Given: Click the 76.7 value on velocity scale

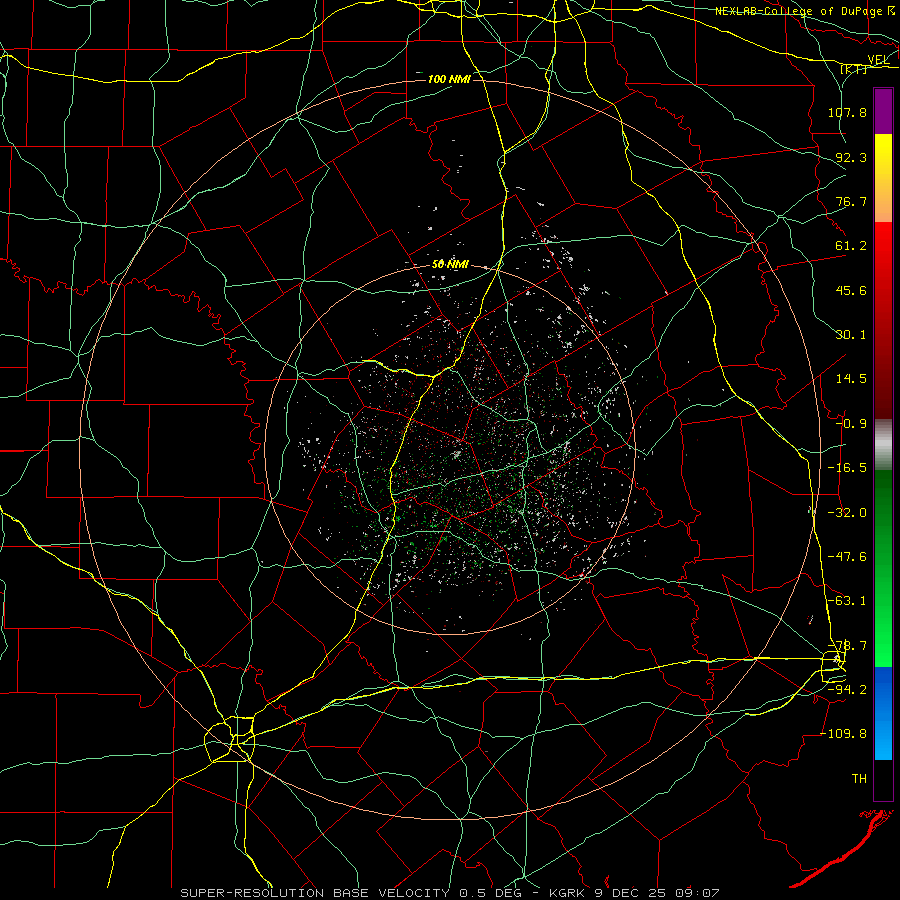Looking at the screenshot, I should click(851, 201).
